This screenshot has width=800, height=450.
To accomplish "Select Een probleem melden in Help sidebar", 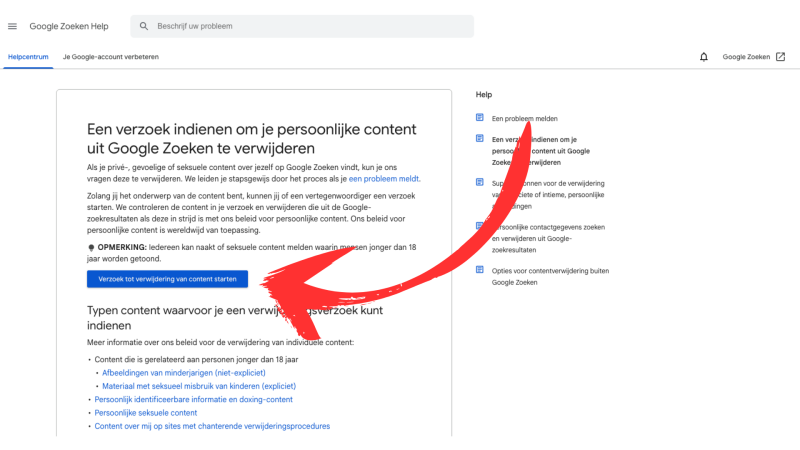I will click(x=525, y=118).
